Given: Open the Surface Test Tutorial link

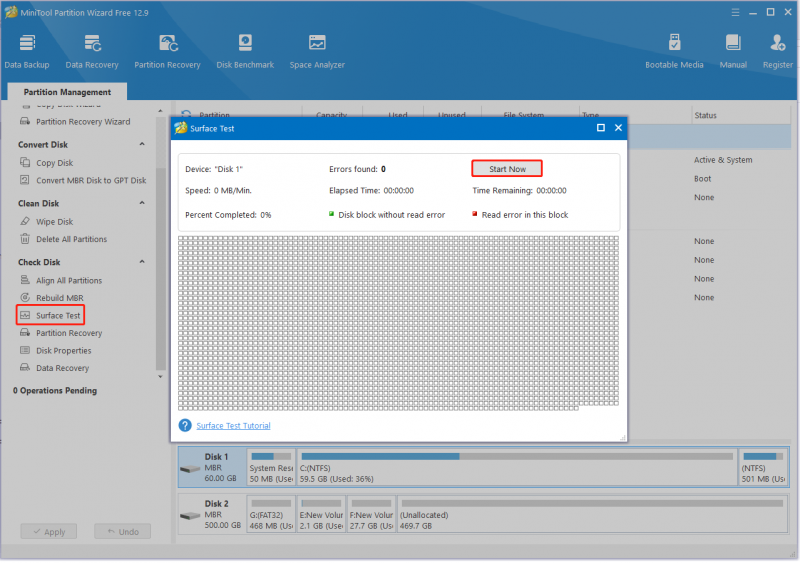Looking at the screenshot, I should tap(233, 426).
